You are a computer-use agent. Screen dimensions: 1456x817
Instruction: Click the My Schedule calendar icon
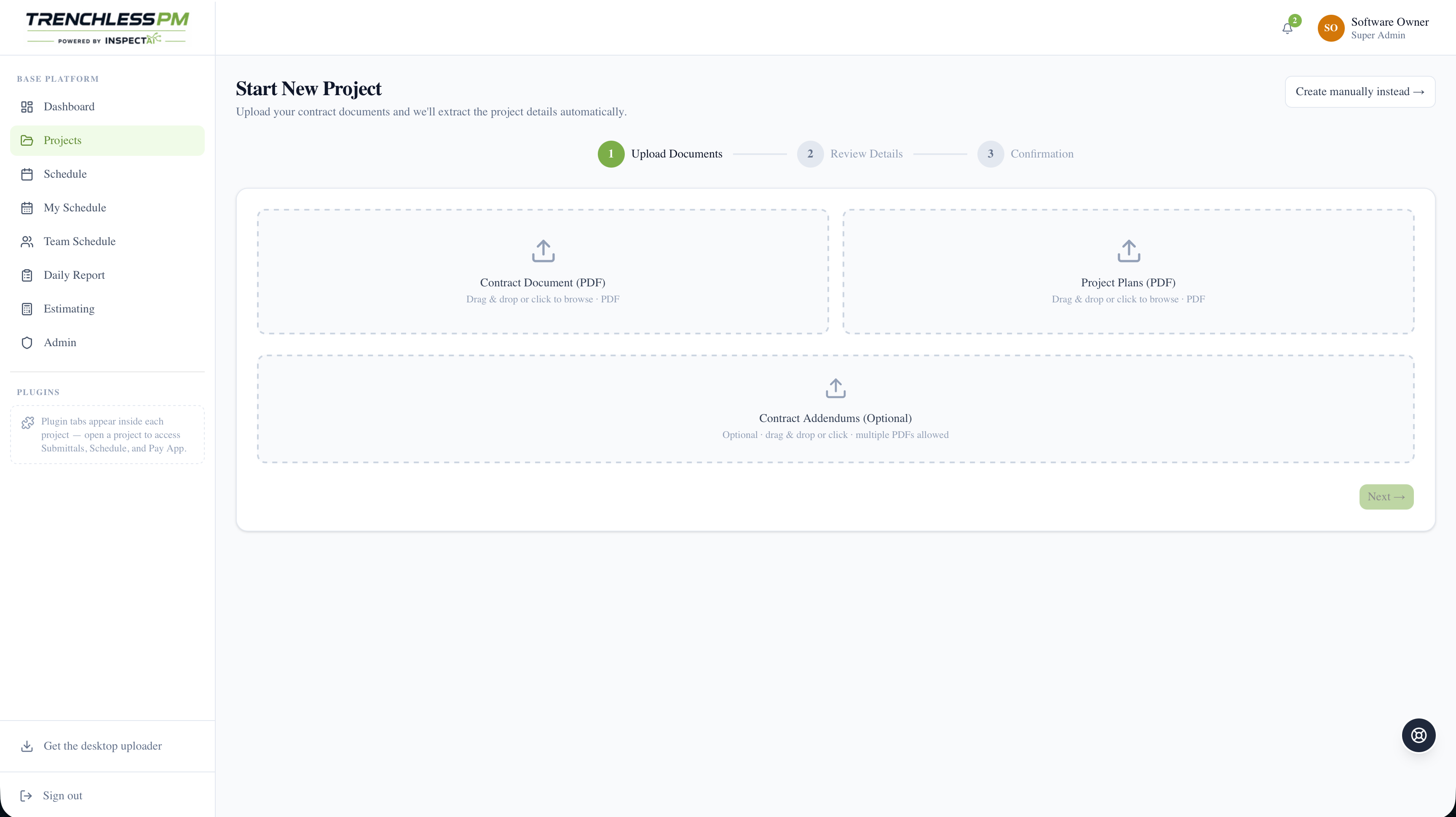click(x=27, y=208)
